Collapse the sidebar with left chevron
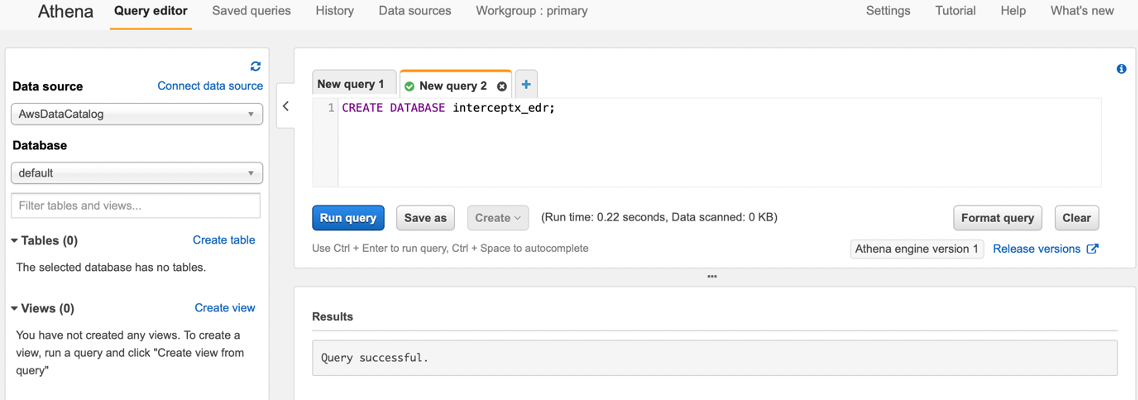This screenshot has height=400, width=1138. 286,106
